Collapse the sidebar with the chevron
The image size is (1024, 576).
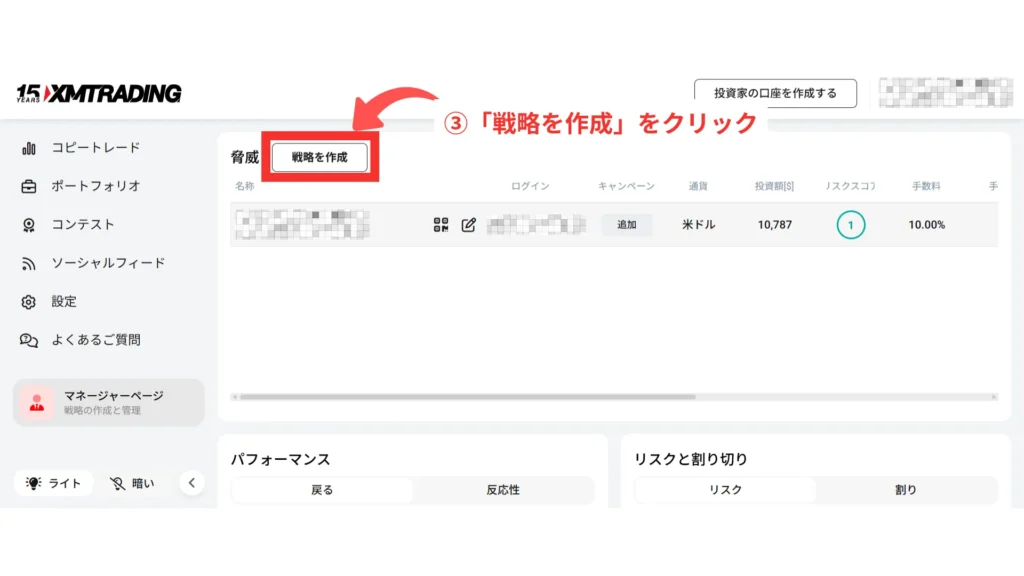coord(192,483)
